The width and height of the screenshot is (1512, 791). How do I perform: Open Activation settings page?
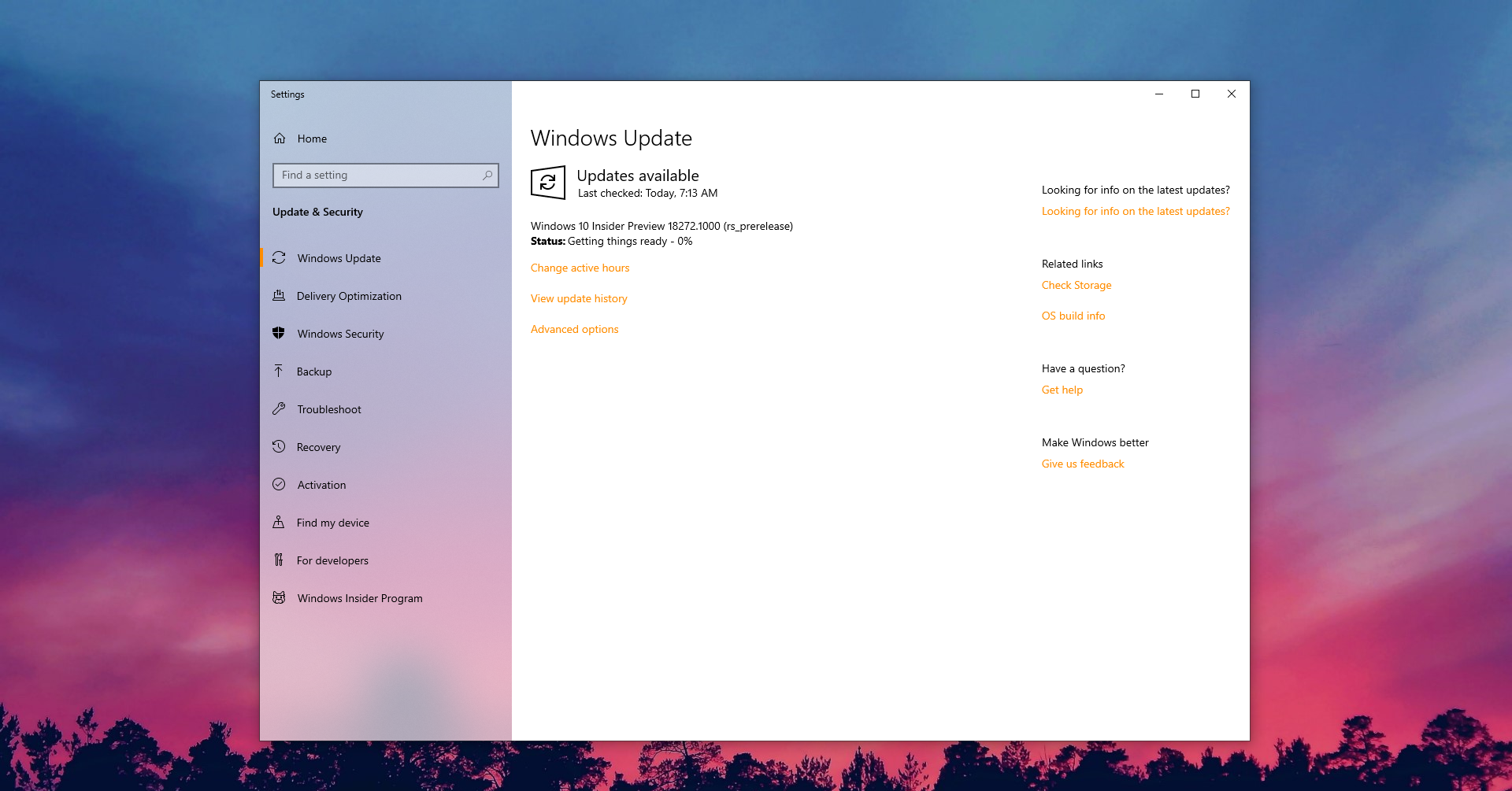pos(386,485)
